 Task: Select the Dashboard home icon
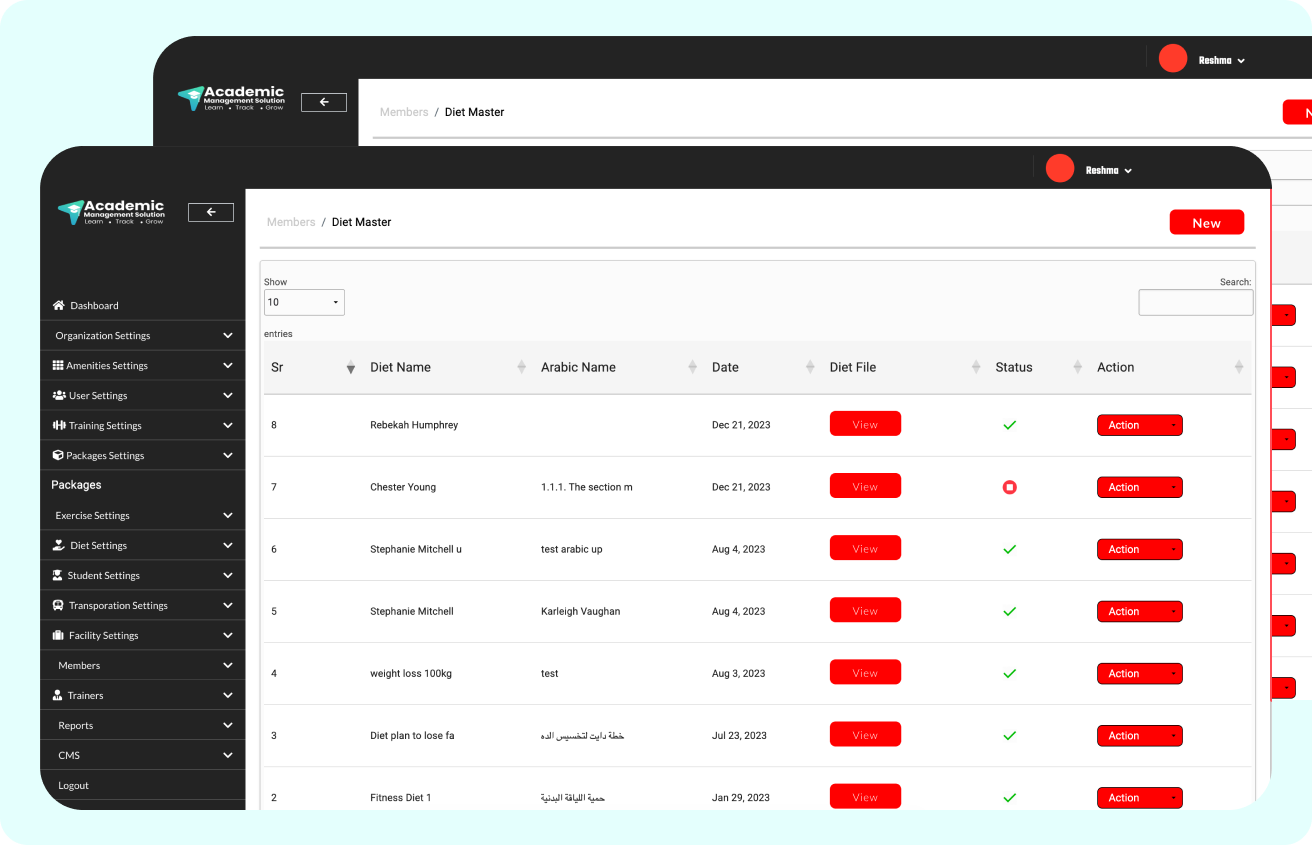click(58, 305)
